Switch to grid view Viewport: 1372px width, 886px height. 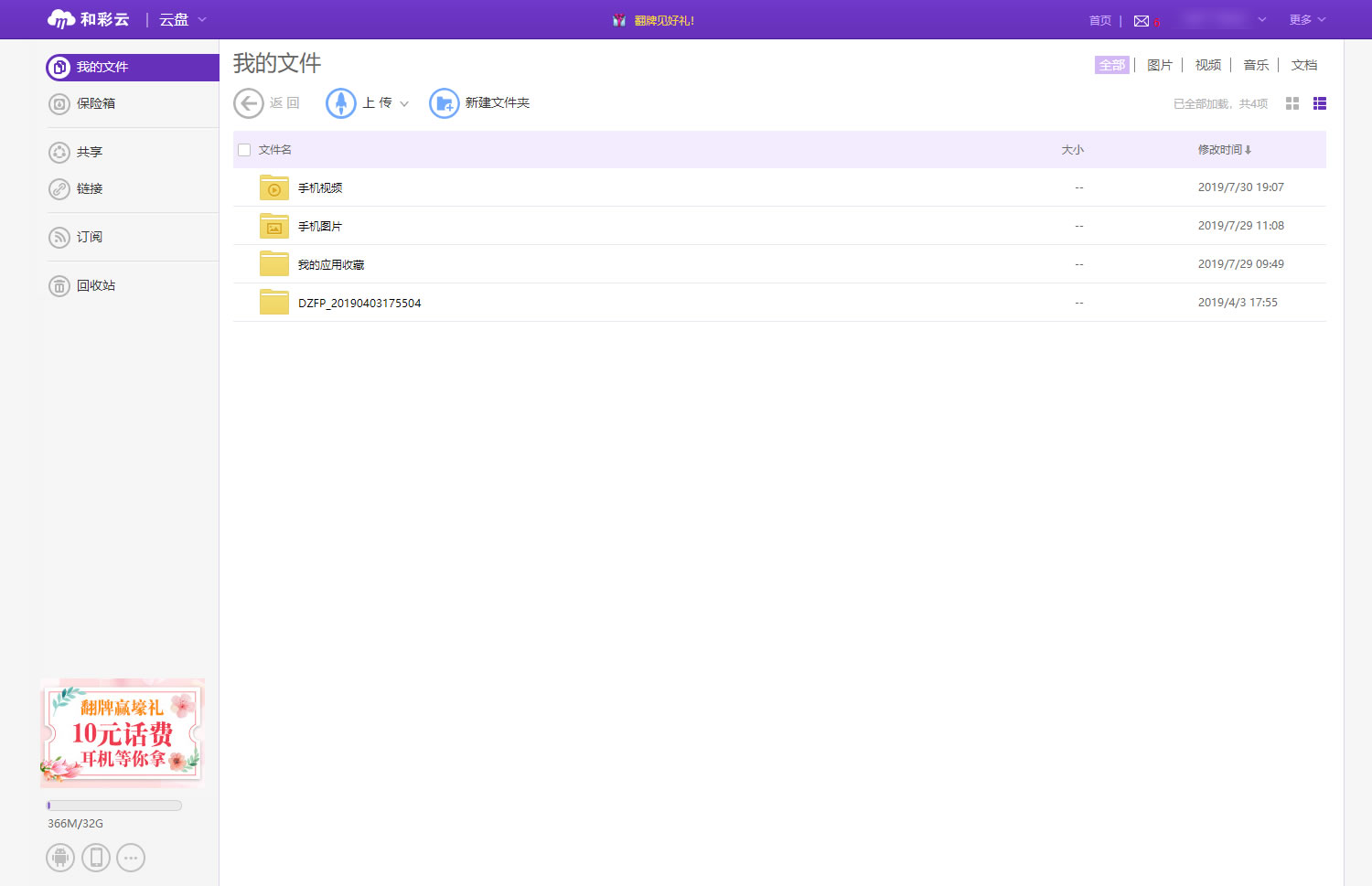[1292, 103]
